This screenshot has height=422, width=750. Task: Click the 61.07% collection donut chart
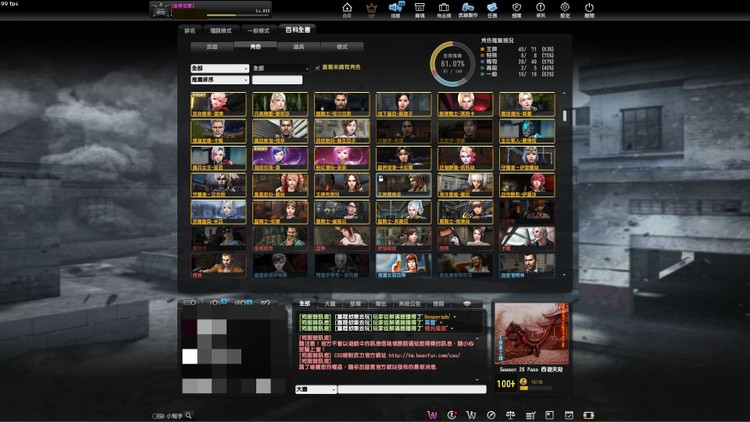tap(452, 64)
